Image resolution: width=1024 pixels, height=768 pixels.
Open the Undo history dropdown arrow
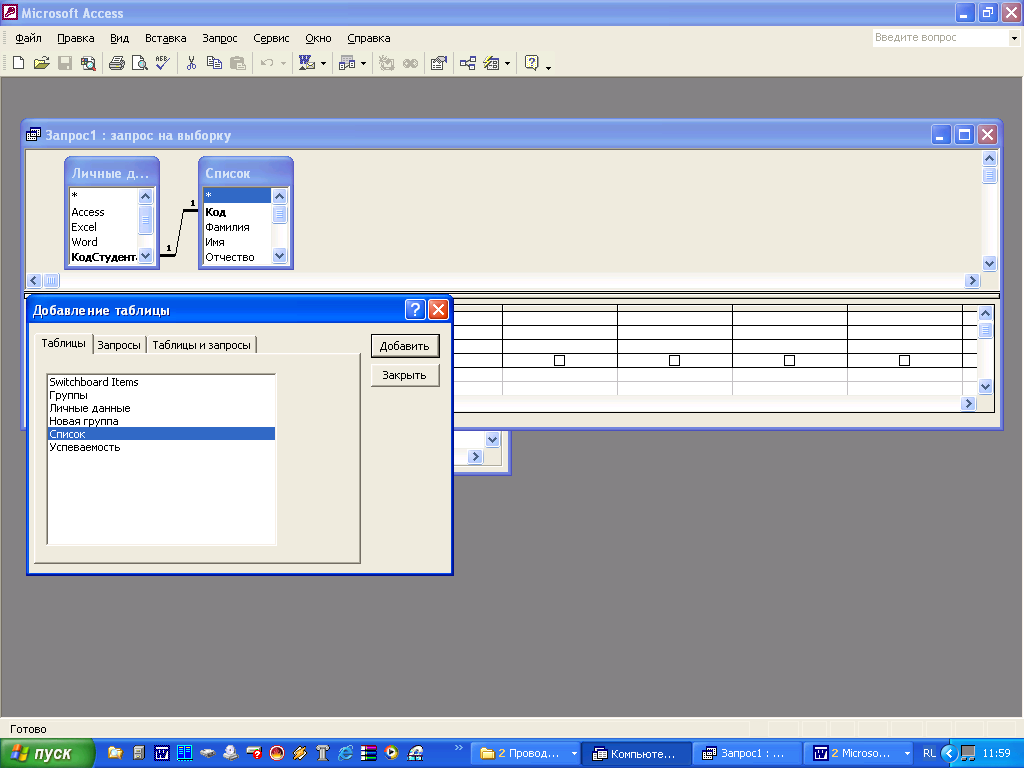click(283, 63)
